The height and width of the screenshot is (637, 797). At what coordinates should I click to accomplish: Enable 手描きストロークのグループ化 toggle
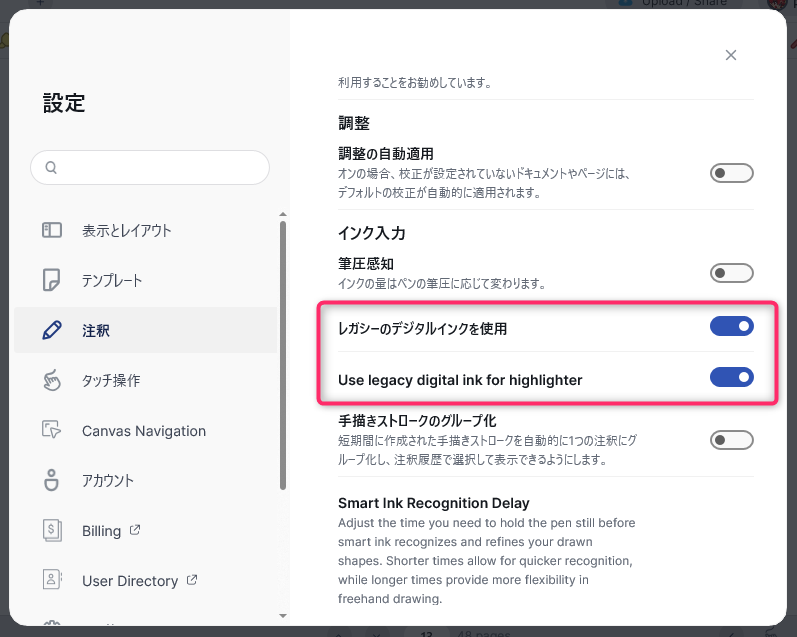click(x=731, y=439)
